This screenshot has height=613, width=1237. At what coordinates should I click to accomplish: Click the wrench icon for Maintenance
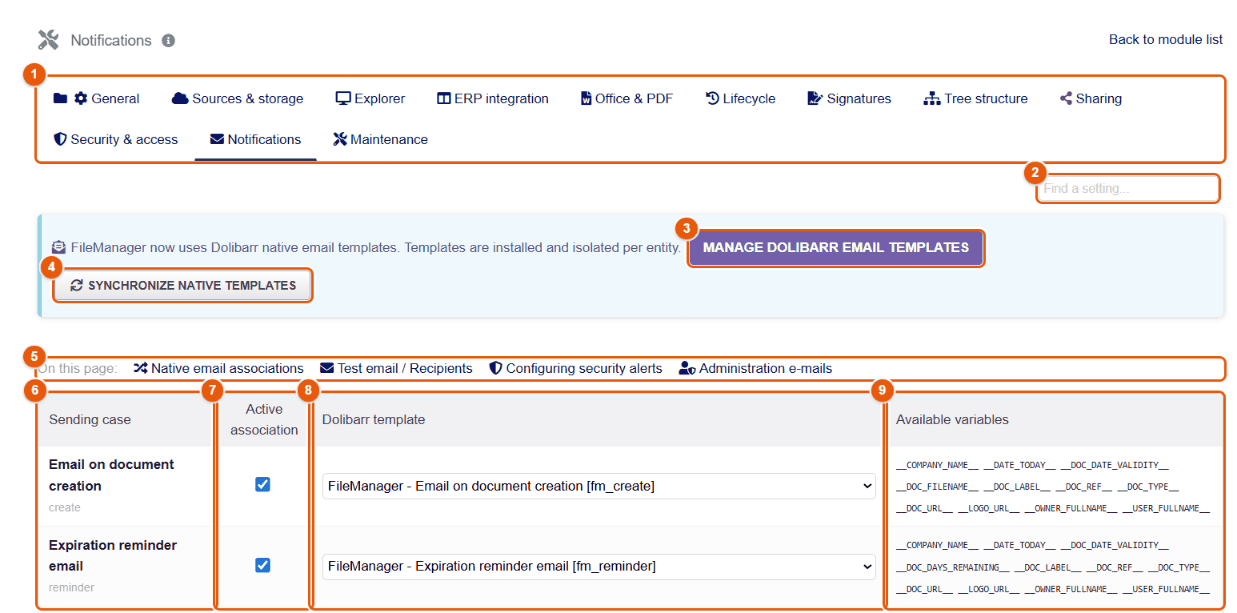click(340, 139)
